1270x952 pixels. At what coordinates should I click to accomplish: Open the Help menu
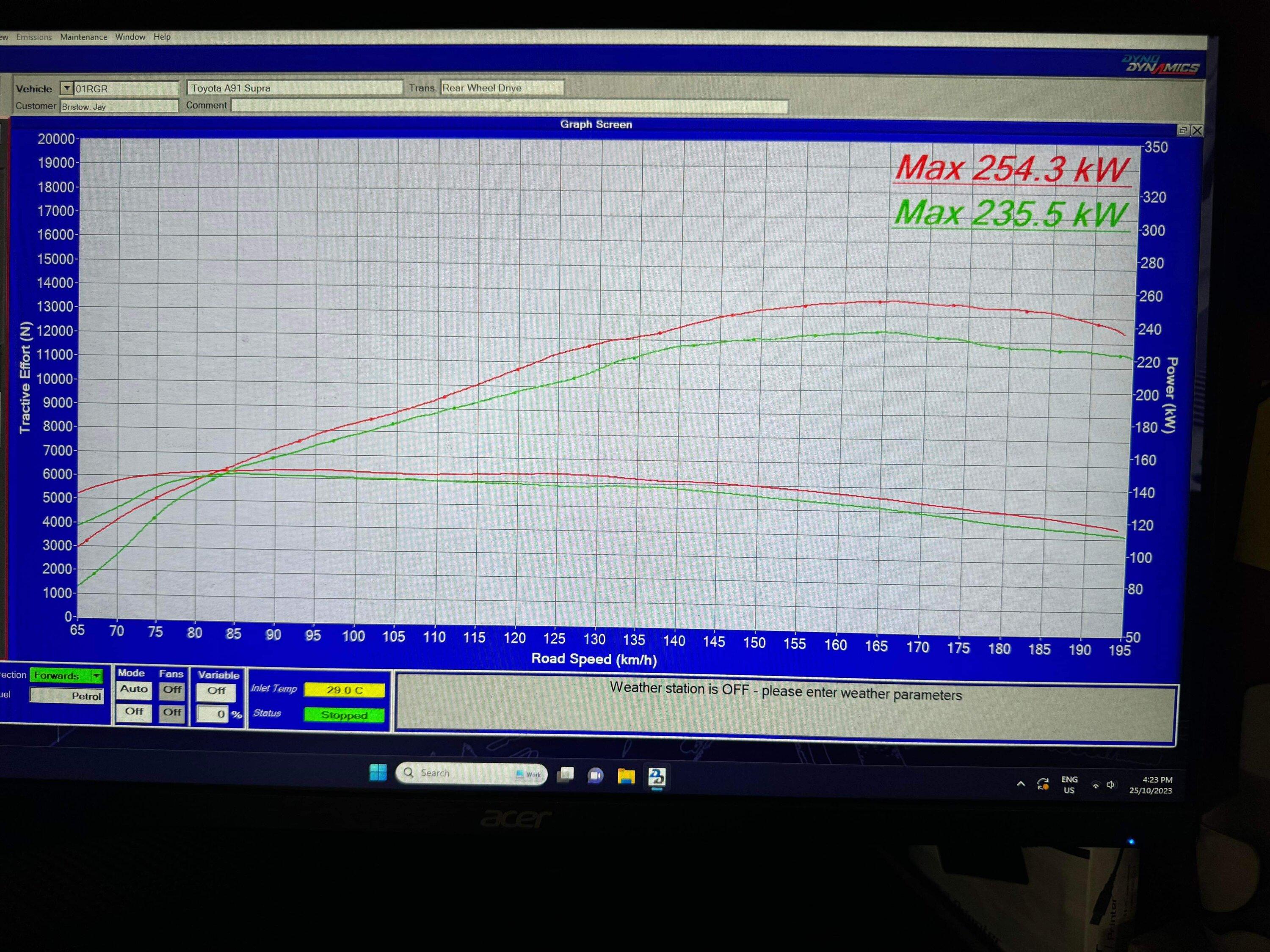162,37
